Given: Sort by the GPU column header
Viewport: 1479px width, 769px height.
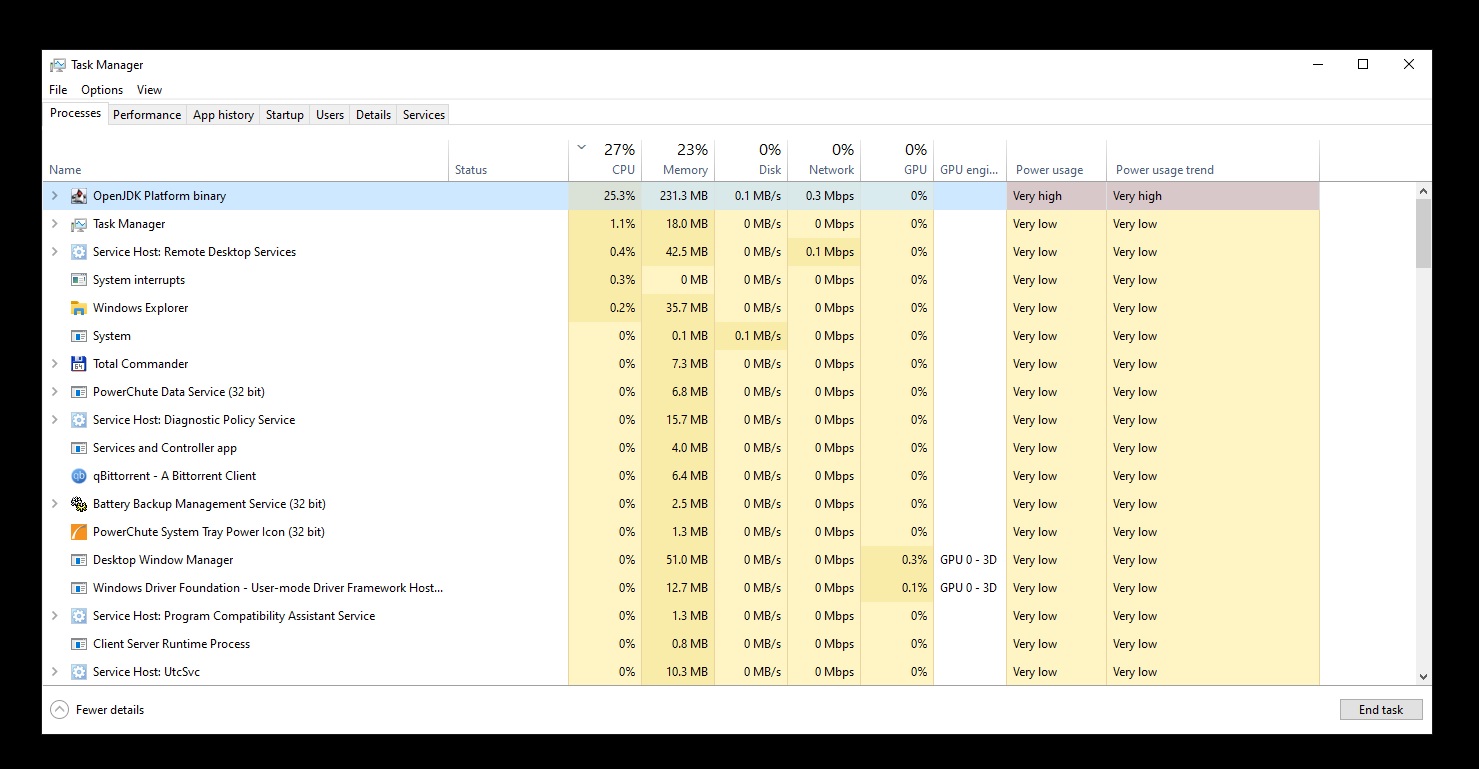Looking at the screenshot, I should (897, 160).
